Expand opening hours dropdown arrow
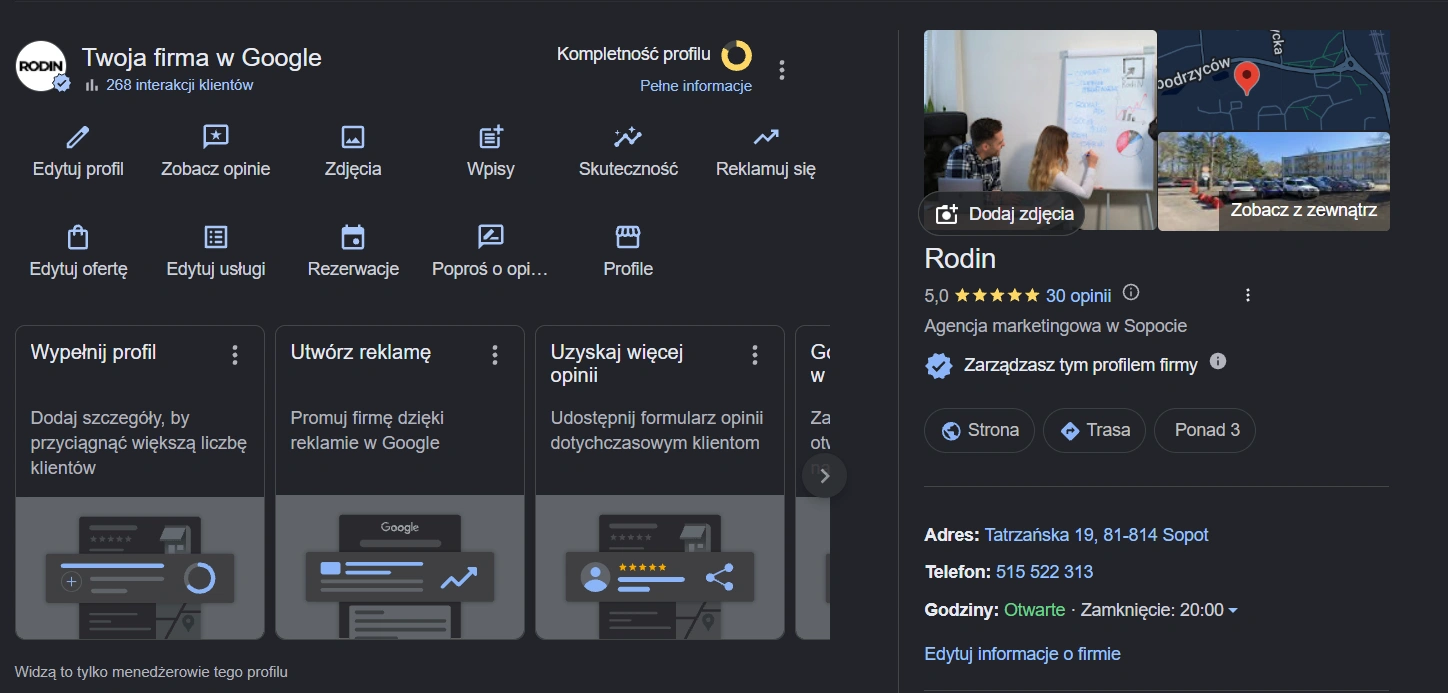Viewport: 1448px width, 693px height. [x=1233, y=611]
